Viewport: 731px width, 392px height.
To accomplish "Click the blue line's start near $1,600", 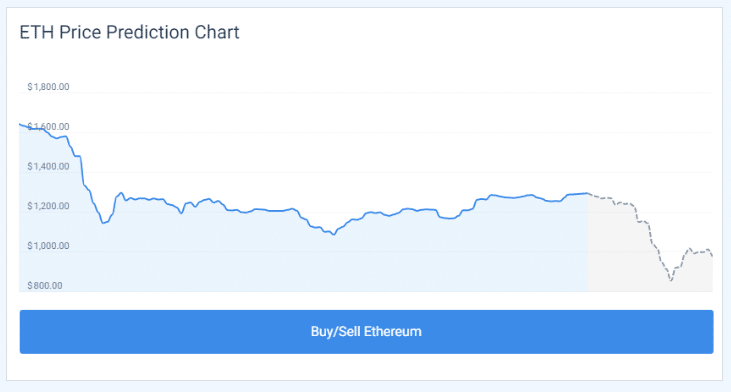I will pos(20,124).
